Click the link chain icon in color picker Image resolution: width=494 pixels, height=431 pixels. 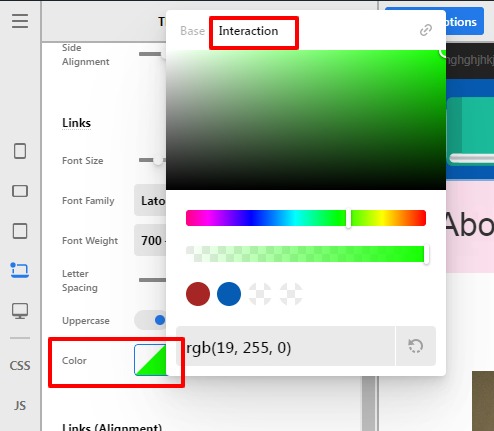(x=426, y=30)
